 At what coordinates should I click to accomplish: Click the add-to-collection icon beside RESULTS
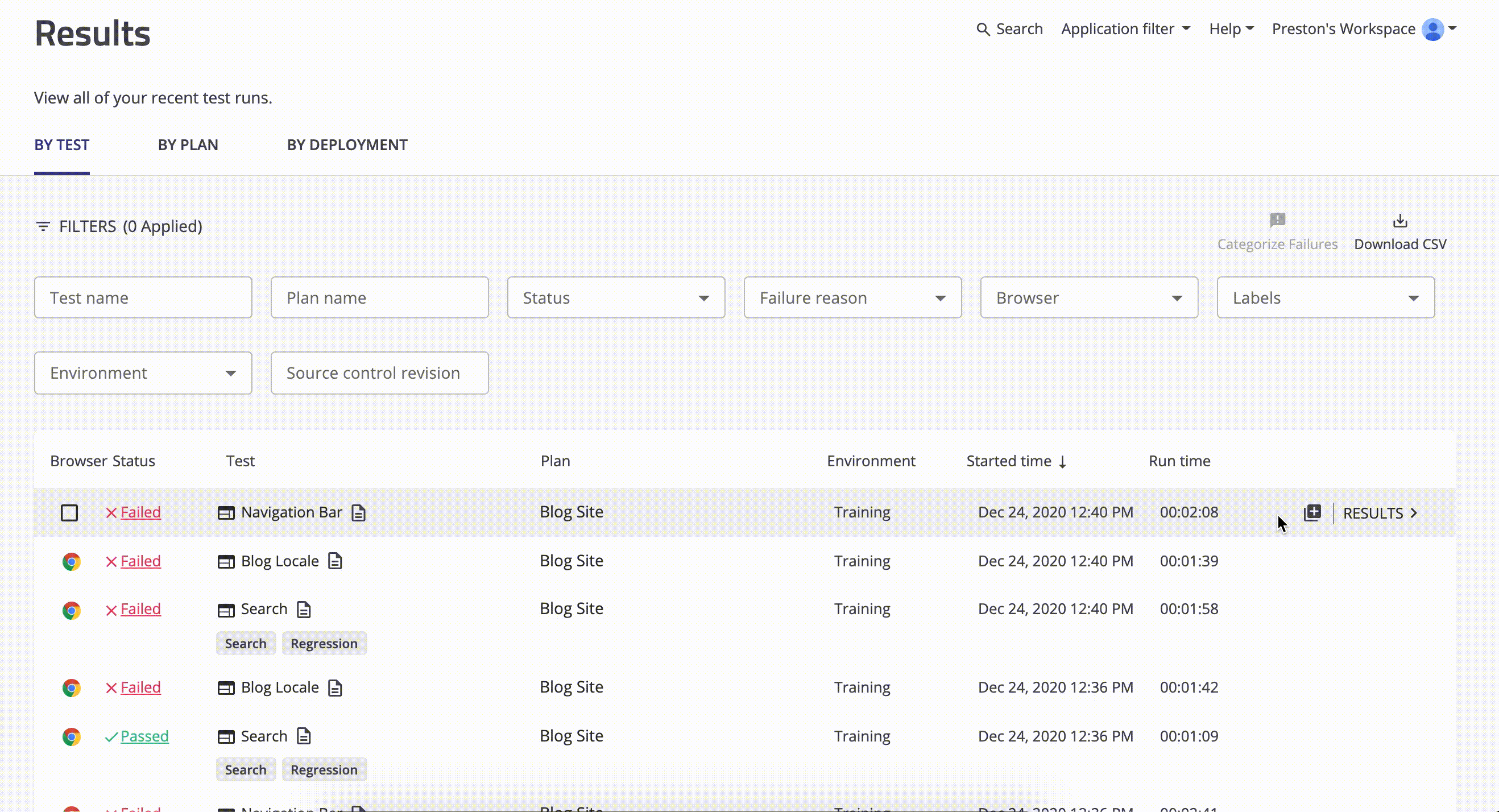(x=1312, y=512)
